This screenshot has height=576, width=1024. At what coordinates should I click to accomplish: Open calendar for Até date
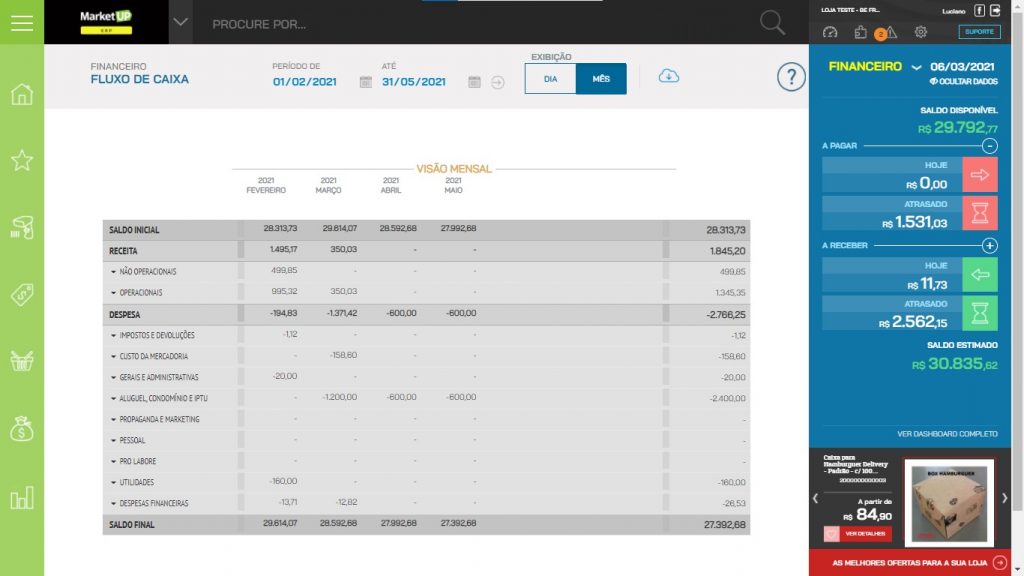(x=475, y=82)
